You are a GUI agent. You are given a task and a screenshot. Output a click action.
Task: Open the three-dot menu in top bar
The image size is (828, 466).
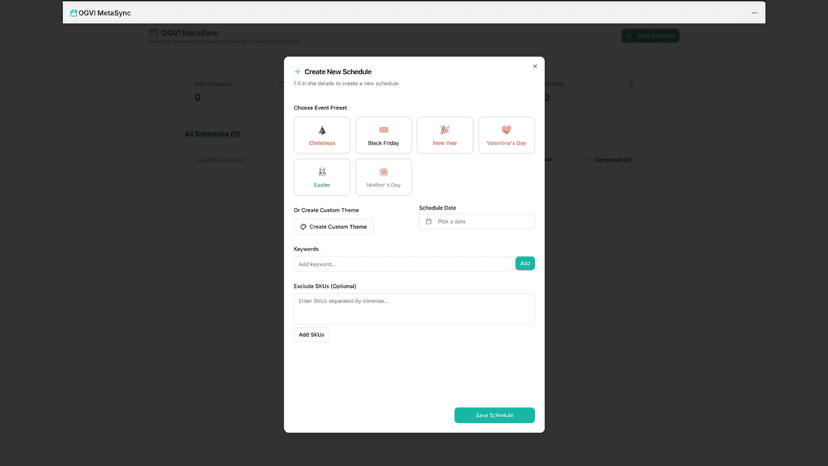[x=755, y=13]
